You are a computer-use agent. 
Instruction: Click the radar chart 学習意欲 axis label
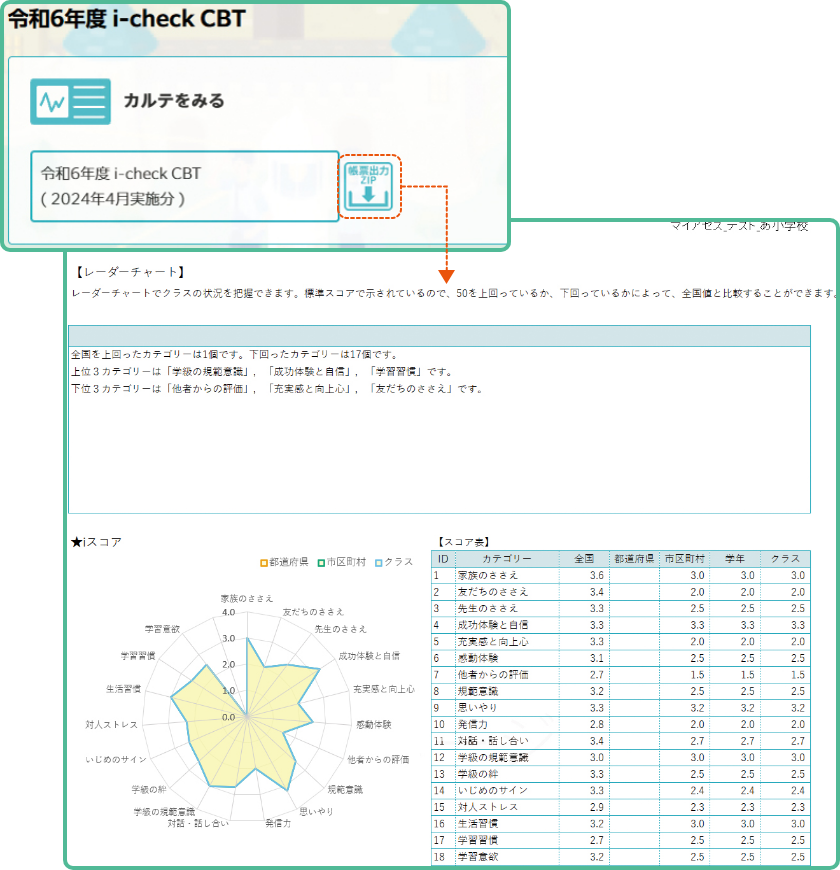pos(162,629)
